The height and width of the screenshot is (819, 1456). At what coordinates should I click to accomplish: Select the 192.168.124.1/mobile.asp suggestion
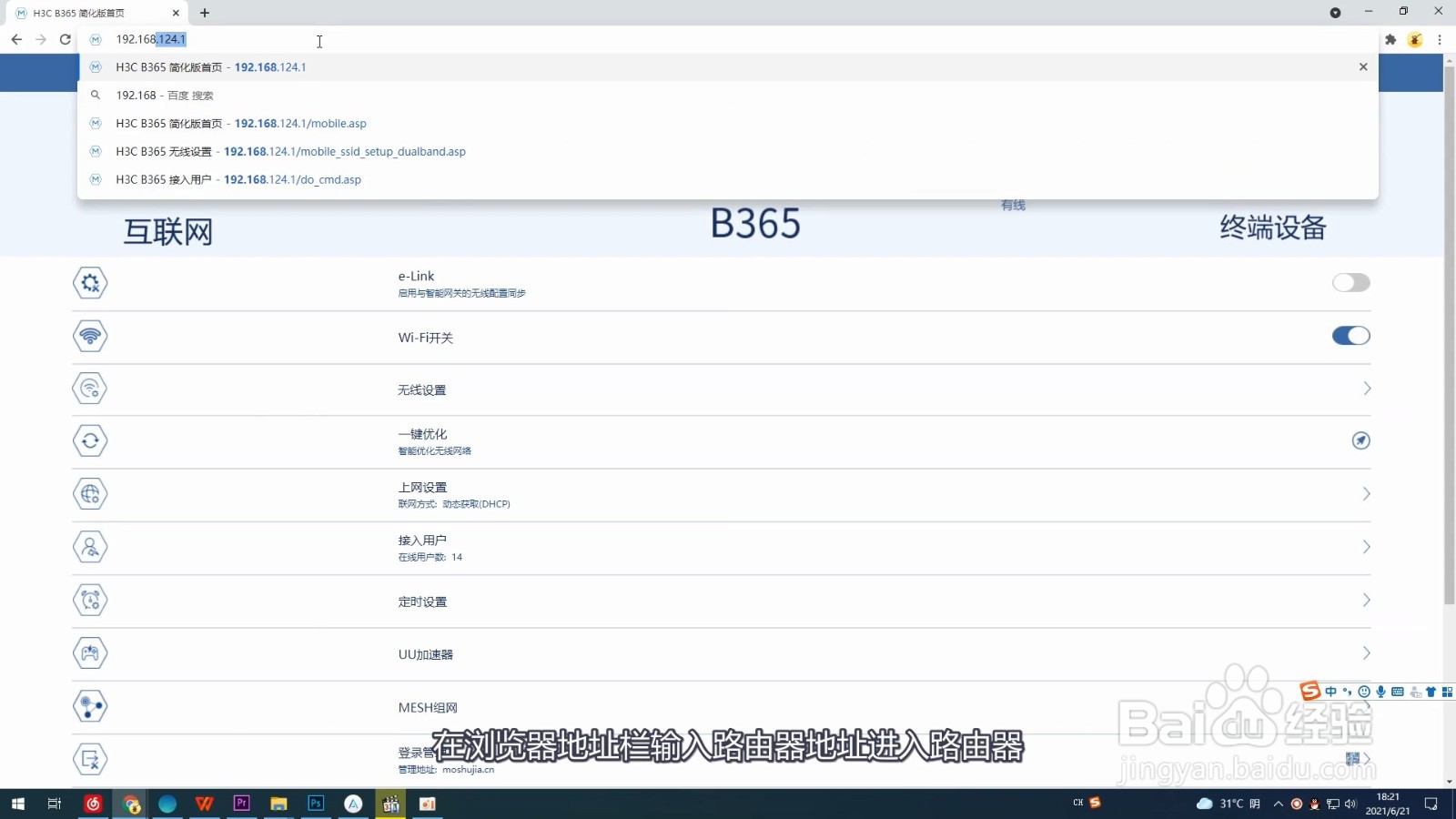728,124
